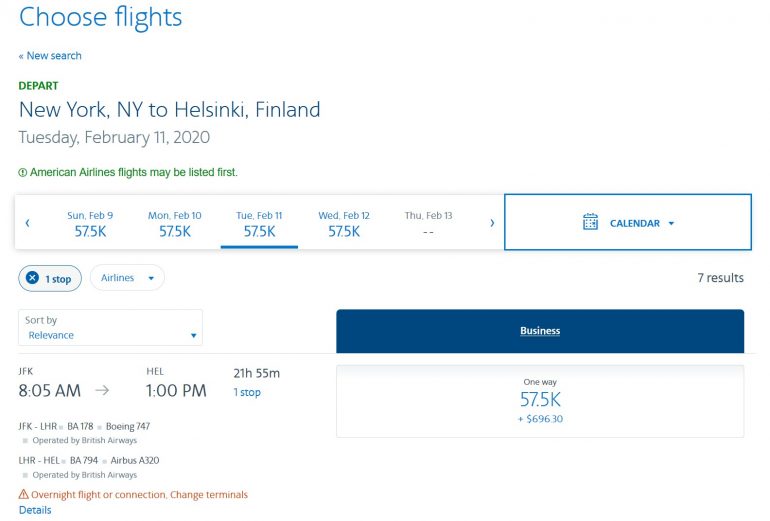Open the 1 stop flight link
The height and width of the screenshot is (521, 770).
[x=247, y=392]
